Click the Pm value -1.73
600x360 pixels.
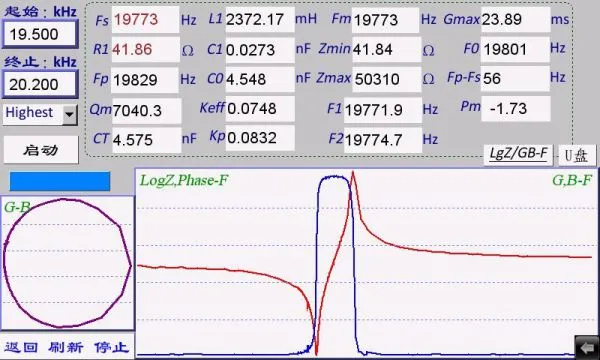(516, 109)
